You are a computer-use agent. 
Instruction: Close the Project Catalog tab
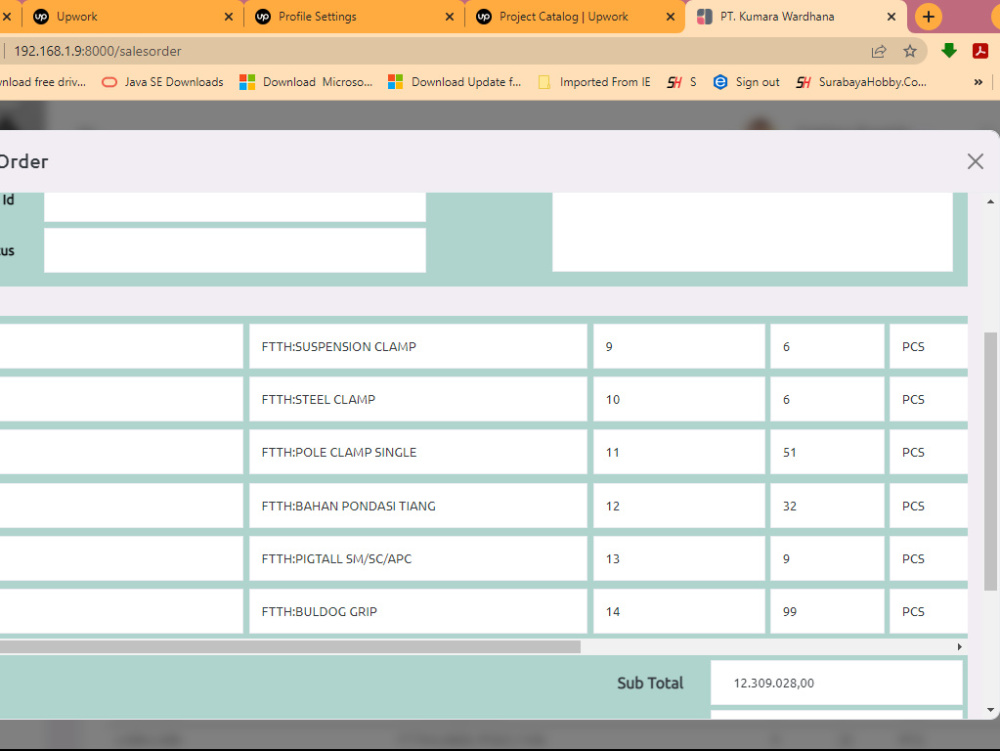670,17
